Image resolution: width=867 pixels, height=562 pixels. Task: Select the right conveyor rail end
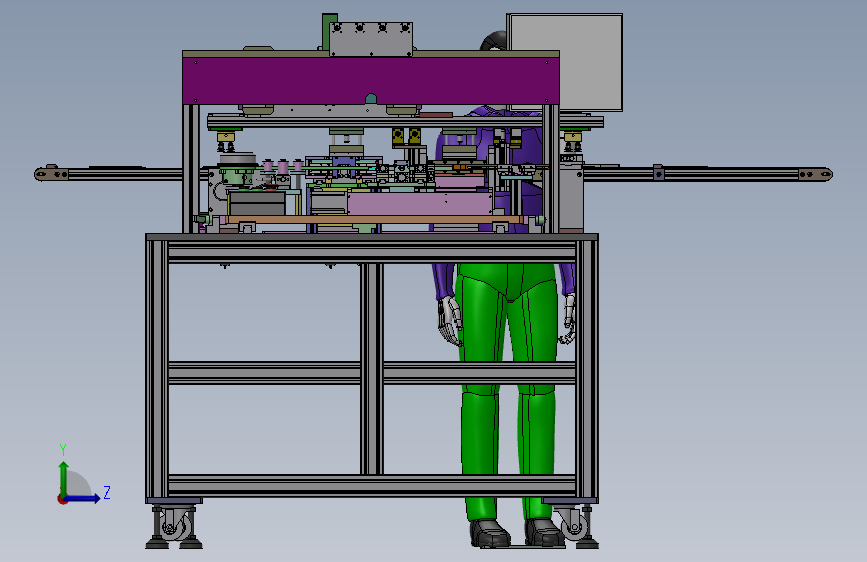(815, 174)
